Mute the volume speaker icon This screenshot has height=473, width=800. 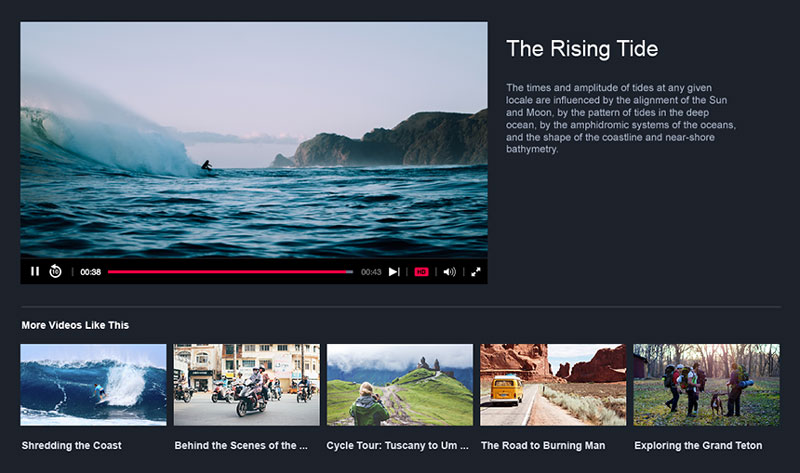[x=449, y=272]
